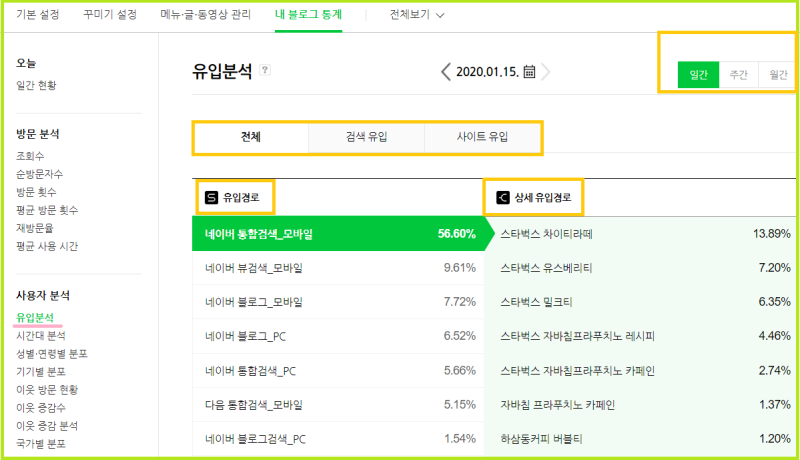Open 기기별 분포 in the sidebar
Screen dimensions: 800x460
[x=41, y=372]
